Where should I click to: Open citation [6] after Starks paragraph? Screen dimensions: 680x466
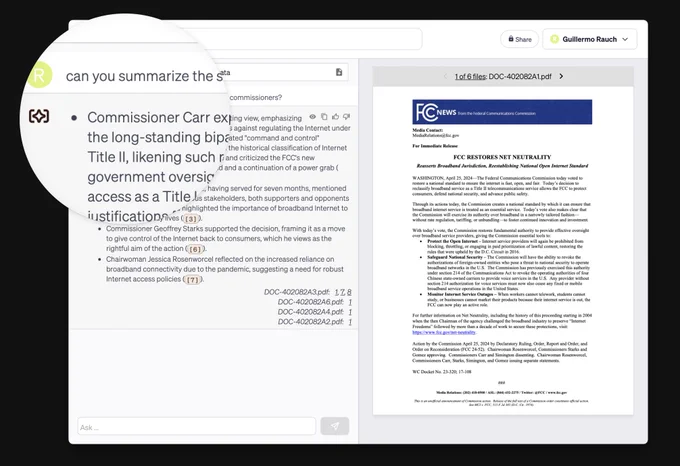tap(196, 249)
